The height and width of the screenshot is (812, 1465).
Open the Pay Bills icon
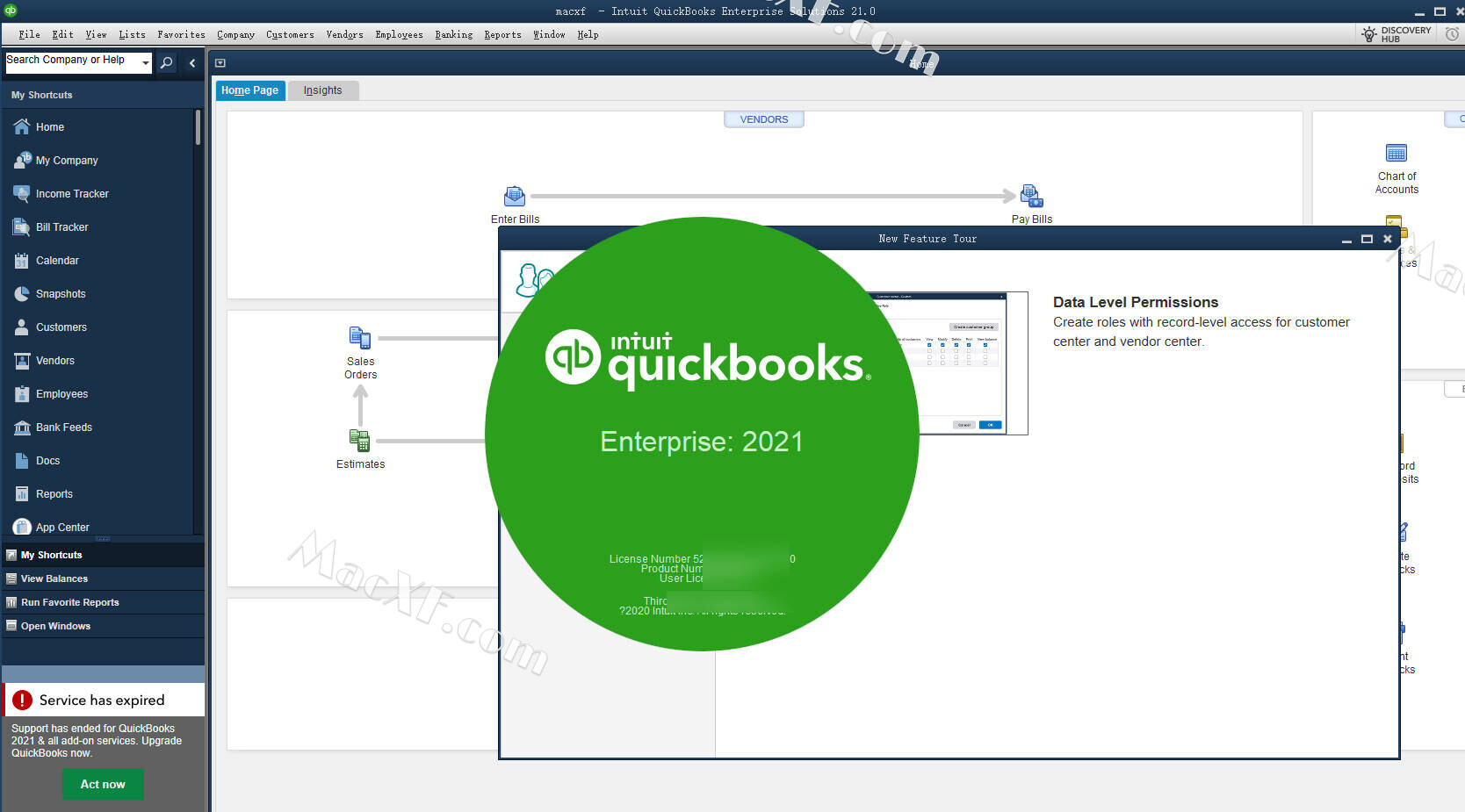point(1031,196)
